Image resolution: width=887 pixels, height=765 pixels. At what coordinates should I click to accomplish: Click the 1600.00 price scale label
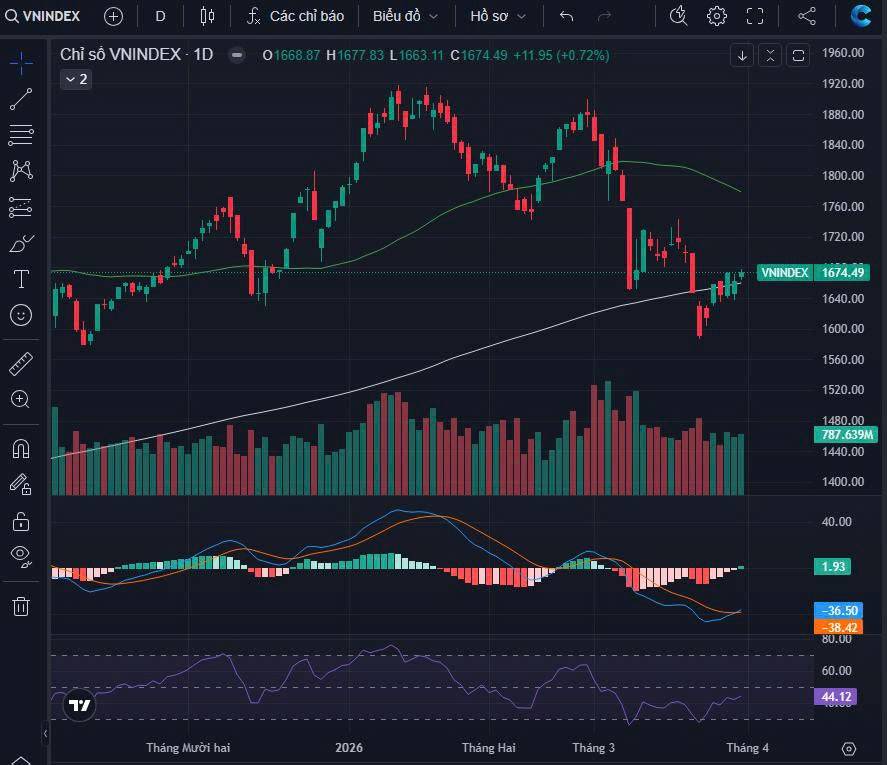(843, 329)
